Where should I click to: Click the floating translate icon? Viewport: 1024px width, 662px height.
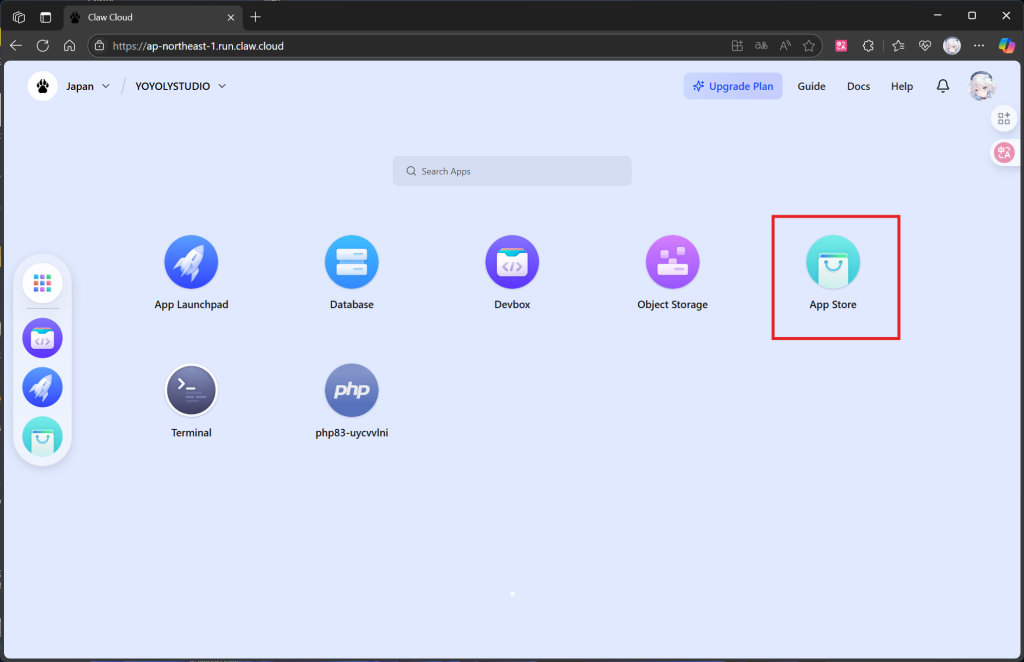coord(1004,153)
